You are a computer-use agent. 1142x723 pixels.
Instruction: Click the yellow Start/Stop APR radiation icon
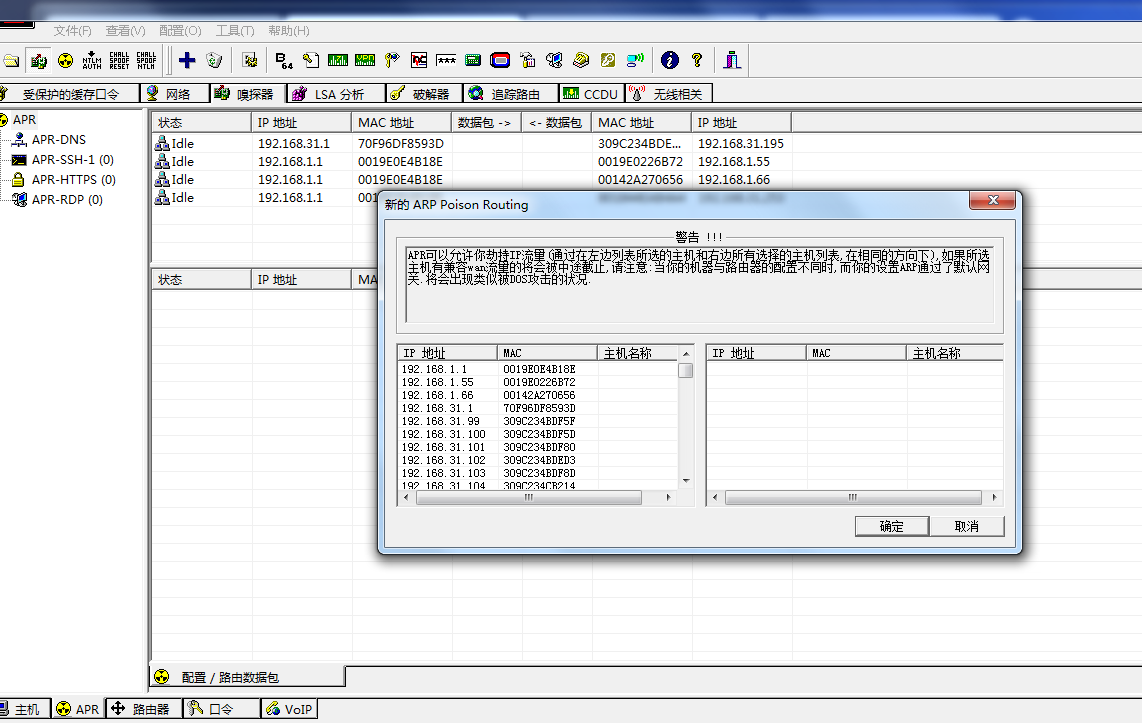pyautogui.click(x=65, y=60)
